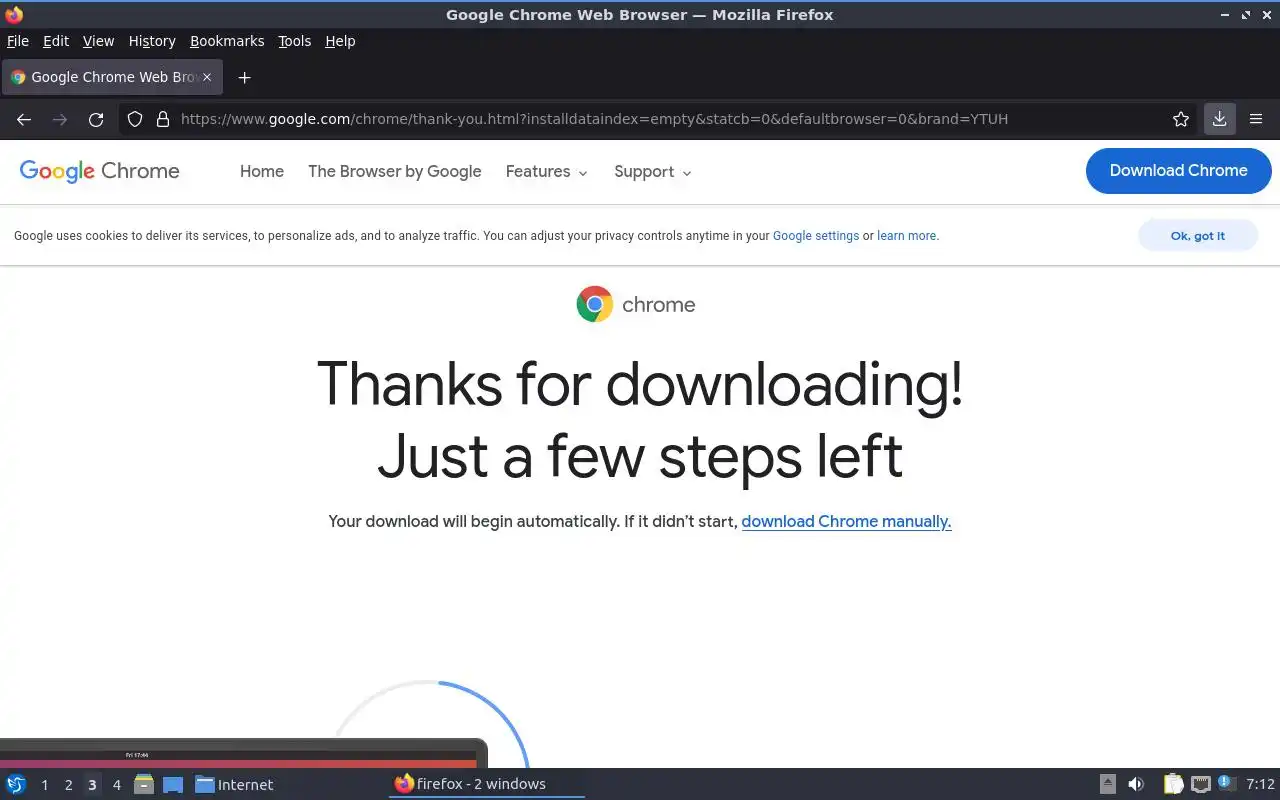Screen dimensions: 1280x800
Task: Open the tracking protection shield icon
Action: click(135, 119)
